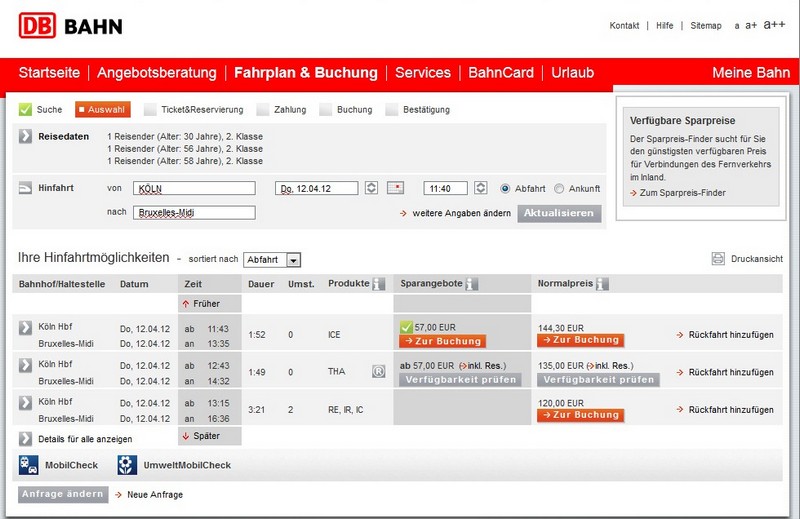800x519 pixels.
Task: Expand Details für alle anzeigen
Action: pos(25,439)
